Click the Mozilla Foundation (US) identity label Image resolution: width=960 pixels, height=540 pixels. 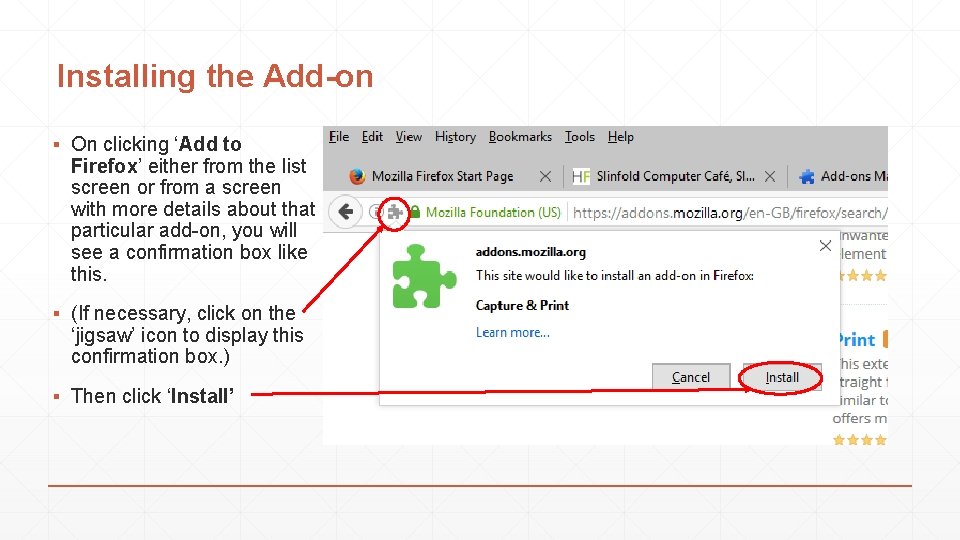(x=493, y=212)
